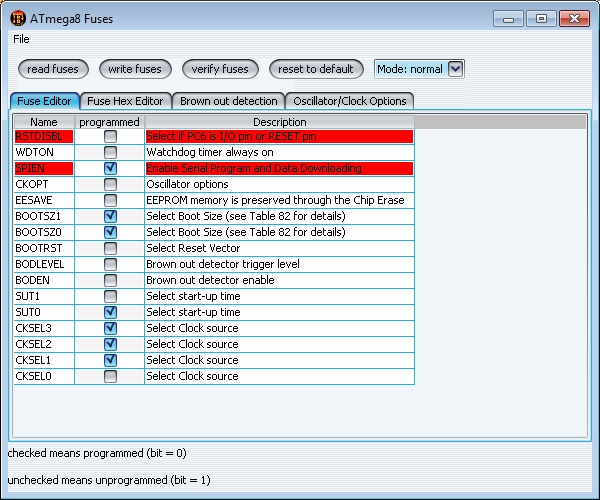
Task: Enable the CKOPT fuse checkbox
Action: click(110, 184)
